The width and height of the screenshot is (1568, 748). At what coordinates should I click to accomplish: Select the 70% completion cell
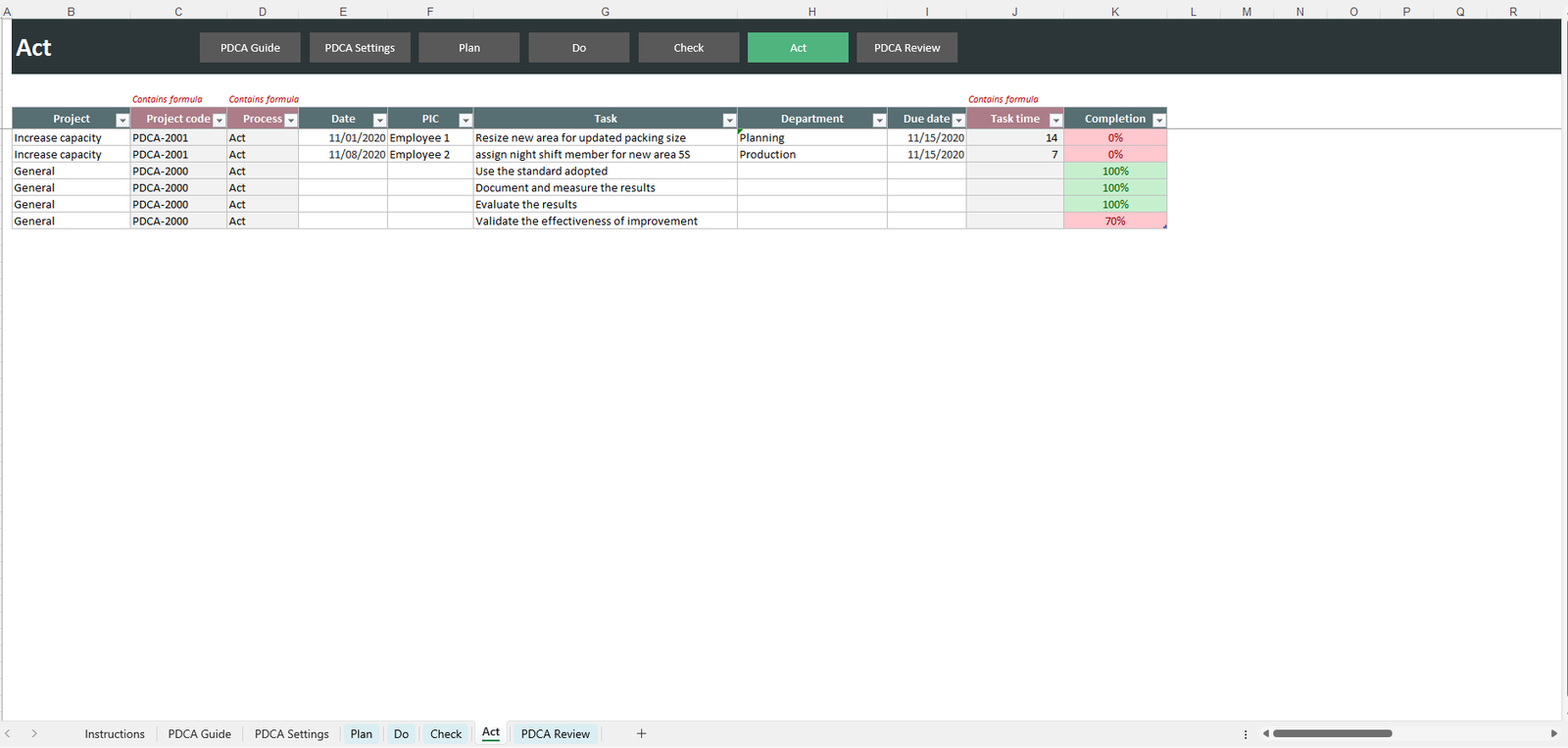pyautogui.click(x=1115, y=222)
